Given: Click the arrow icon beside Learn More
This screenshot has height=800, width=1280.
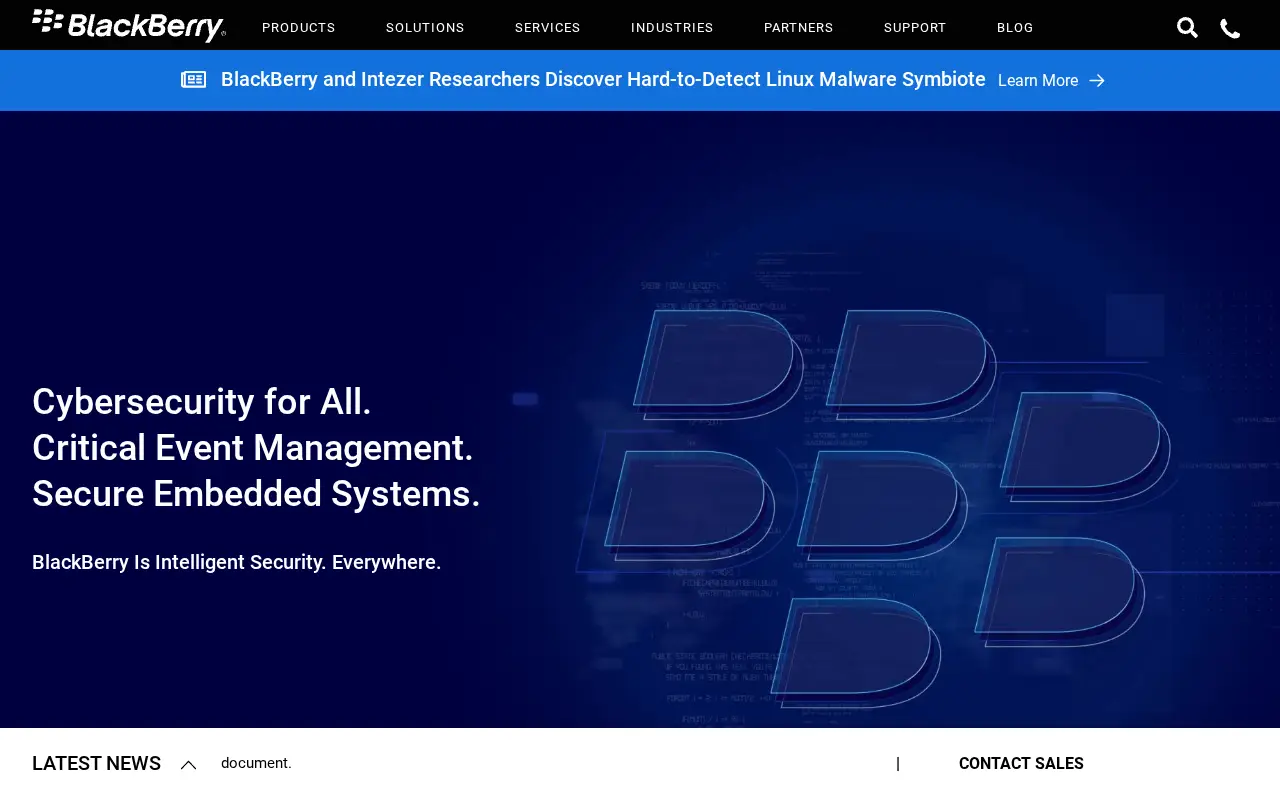Looking at the screenshot, I should 1097,81.
